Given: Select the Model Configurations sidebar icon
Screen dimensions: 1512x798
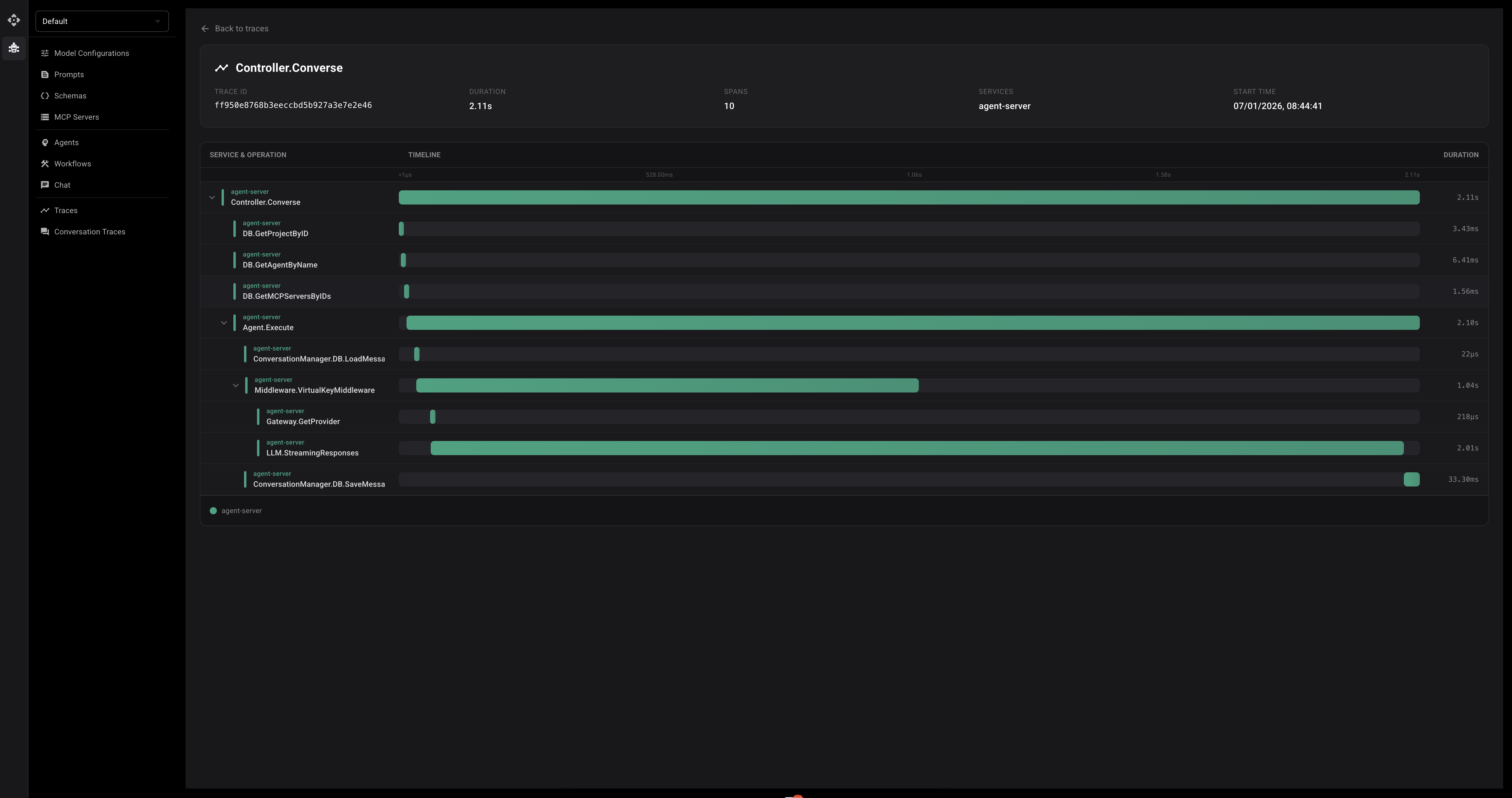Looking at the screenshot, I should point(45,53).
